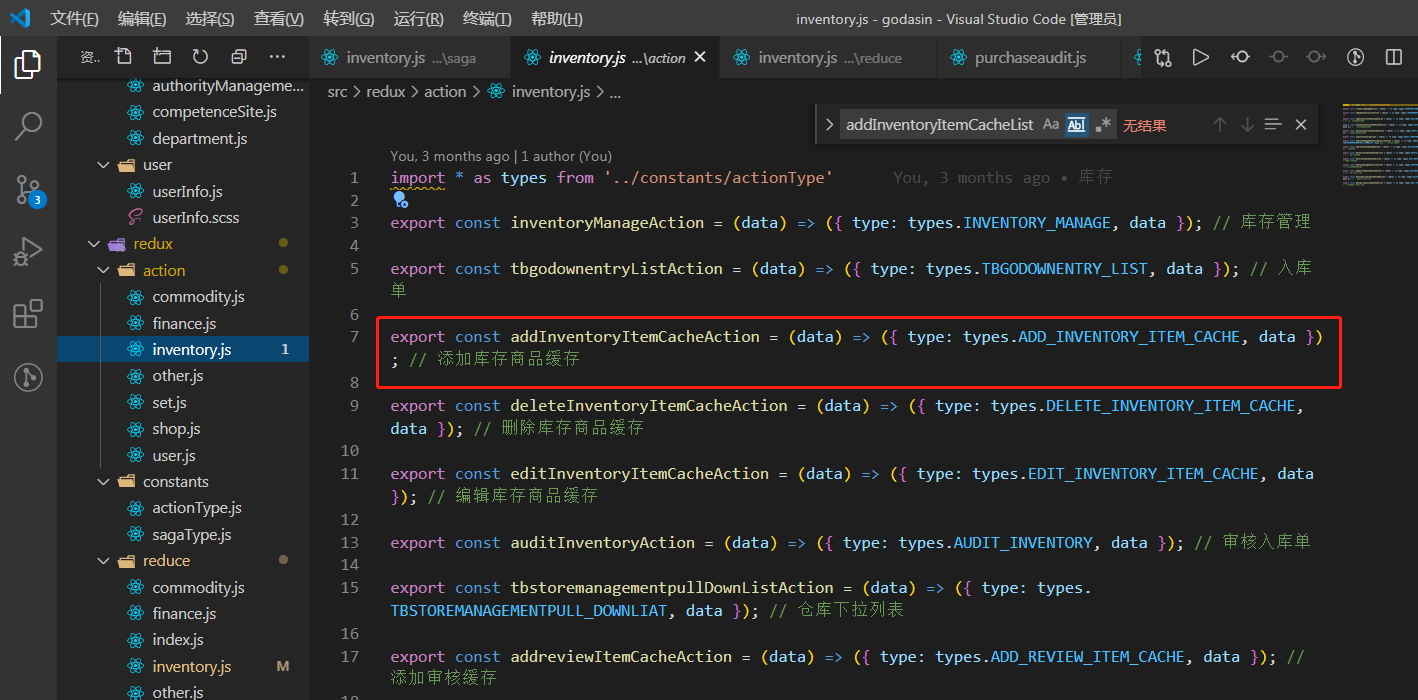Screen dimensions: 1418x700
Task: Open shop.js under action folder
Action: (x=176, y=429)
